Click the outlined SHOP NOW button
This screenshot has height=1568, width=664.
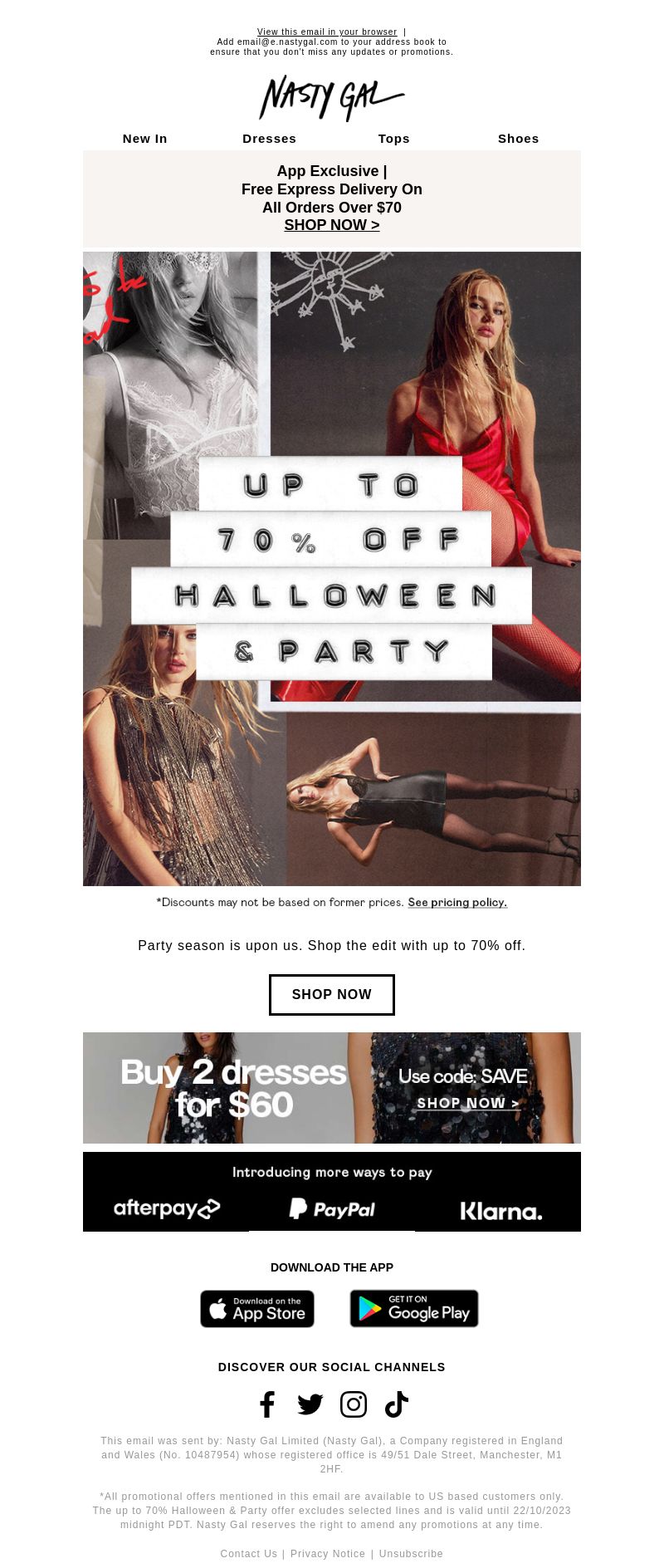pyautogui.click(x=332, y=995)
